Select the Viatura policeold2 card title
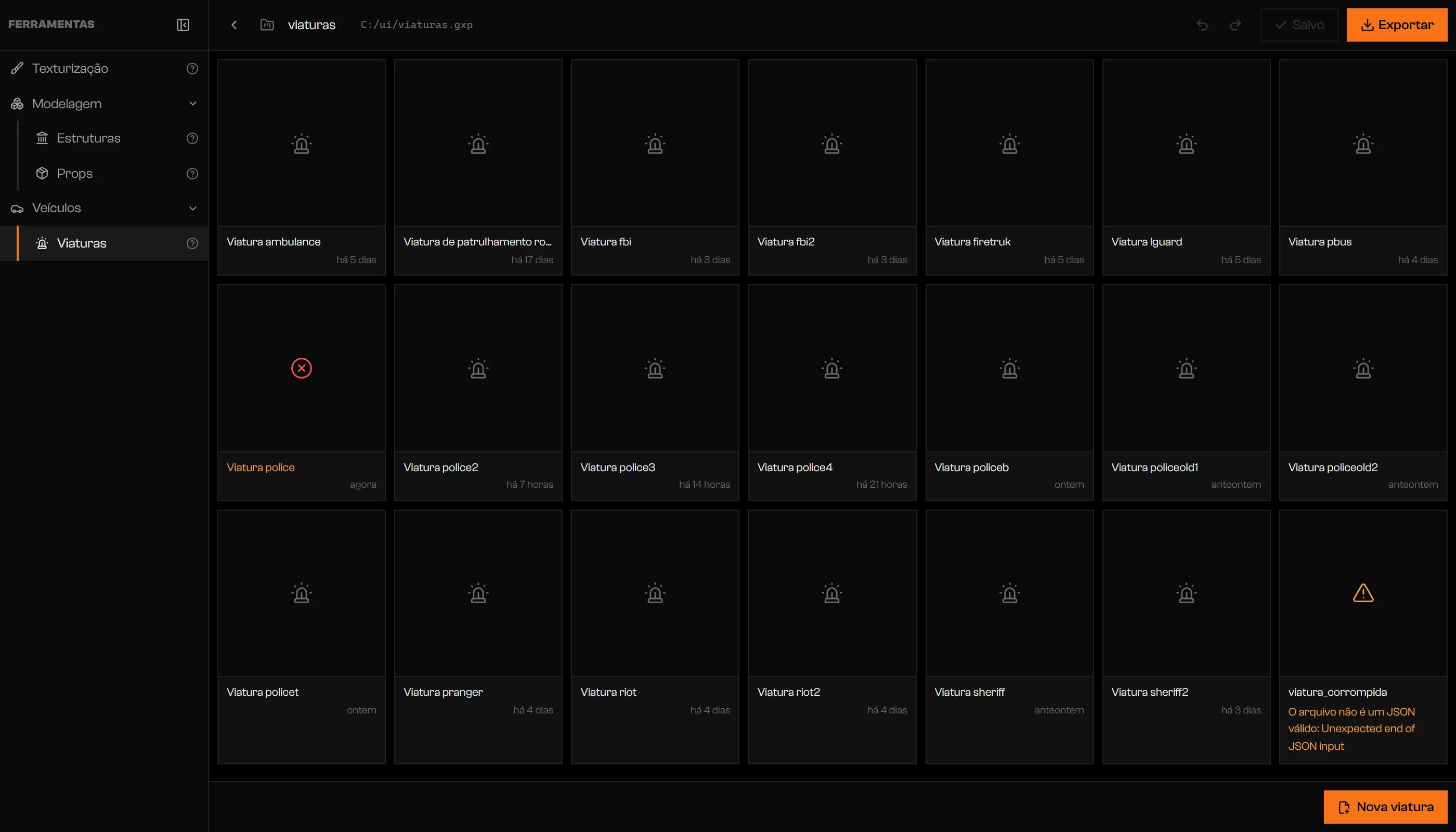 click(x=1333, y=467)
